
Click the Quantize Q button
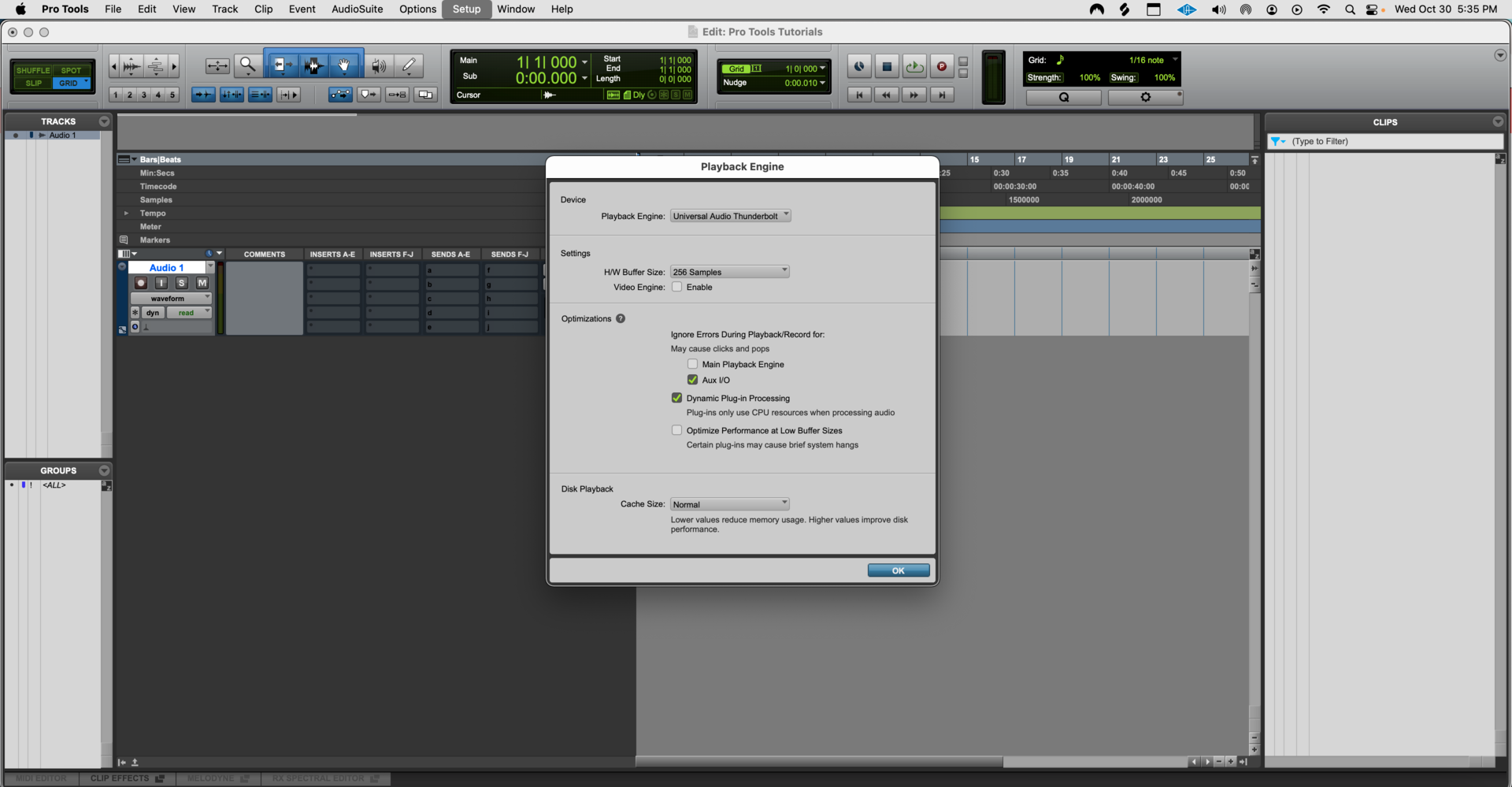(x=1063, y=97)
